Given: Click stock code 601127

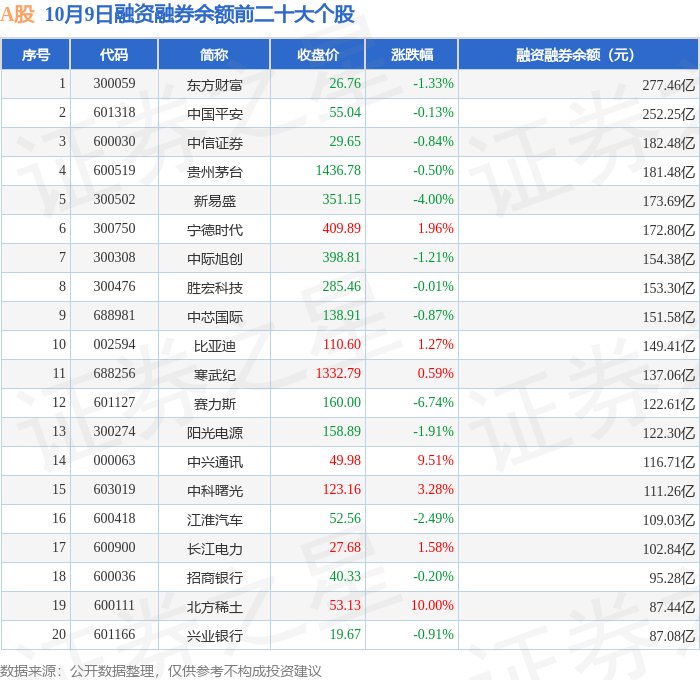Looking at the screenshot, I should coord(114,403).
